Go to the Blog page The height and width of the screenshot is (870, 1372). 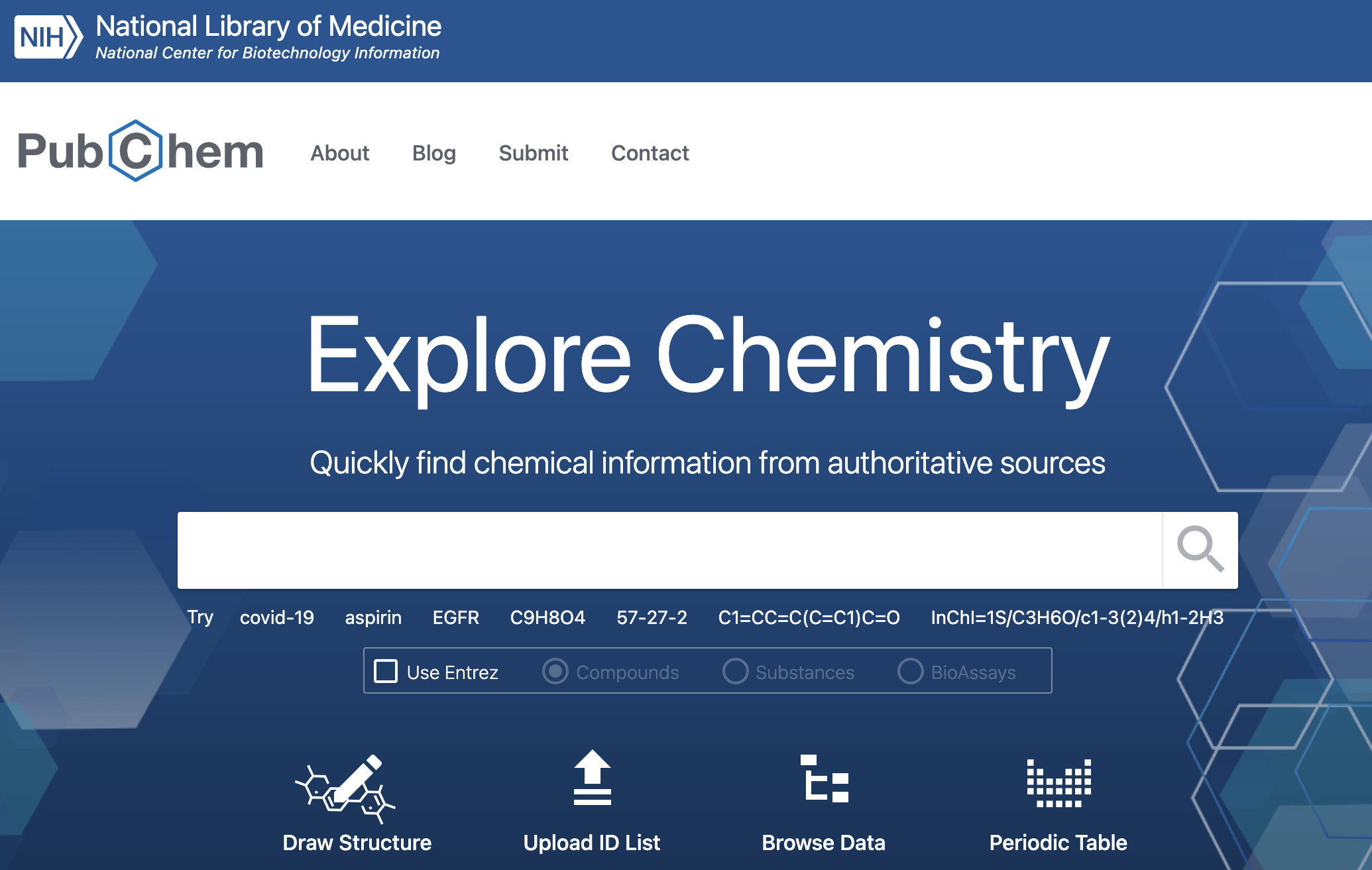click(x=434, y=153)
